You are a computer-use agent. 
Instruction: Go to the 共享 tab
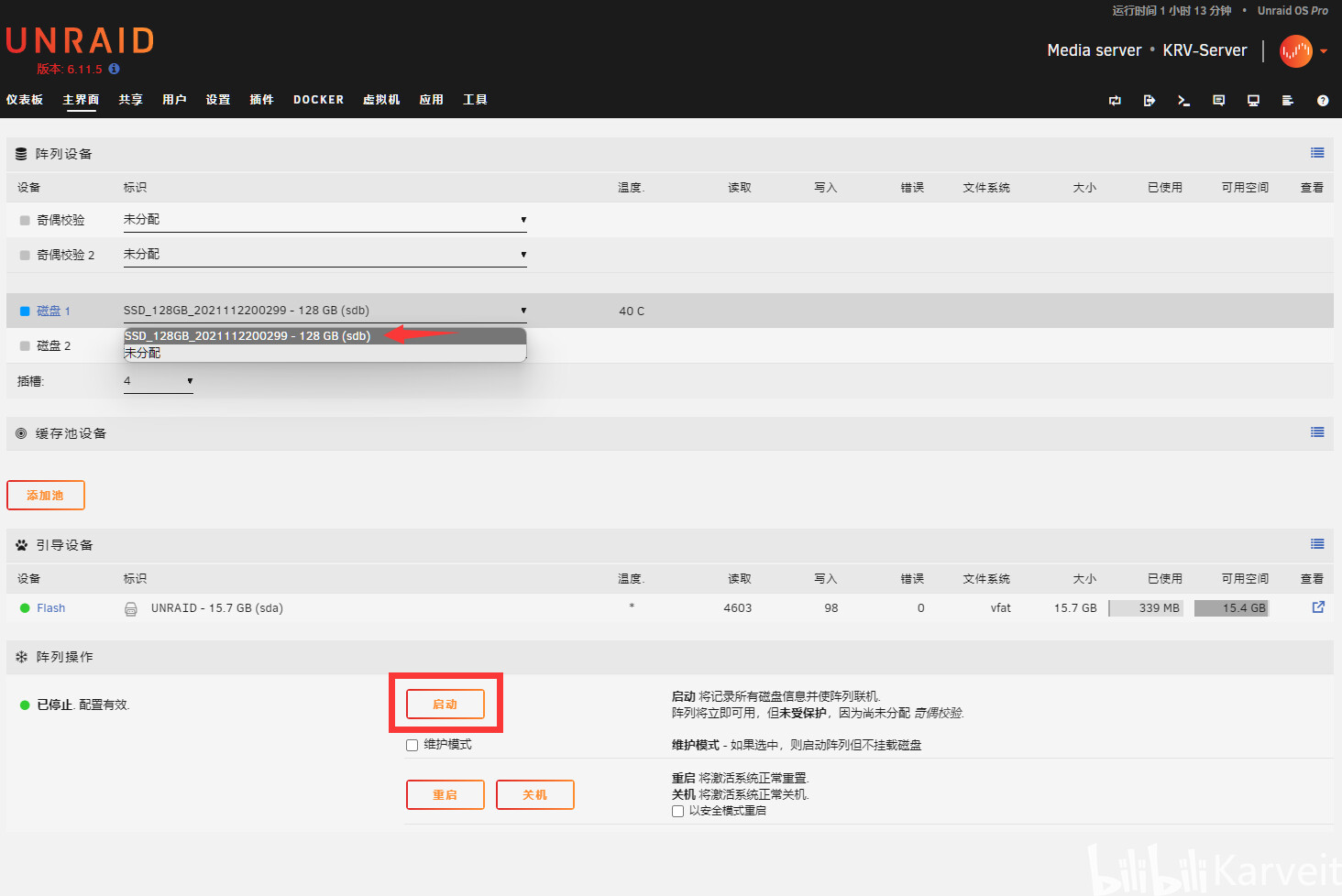pyautogui.click(x=130, y=100)
